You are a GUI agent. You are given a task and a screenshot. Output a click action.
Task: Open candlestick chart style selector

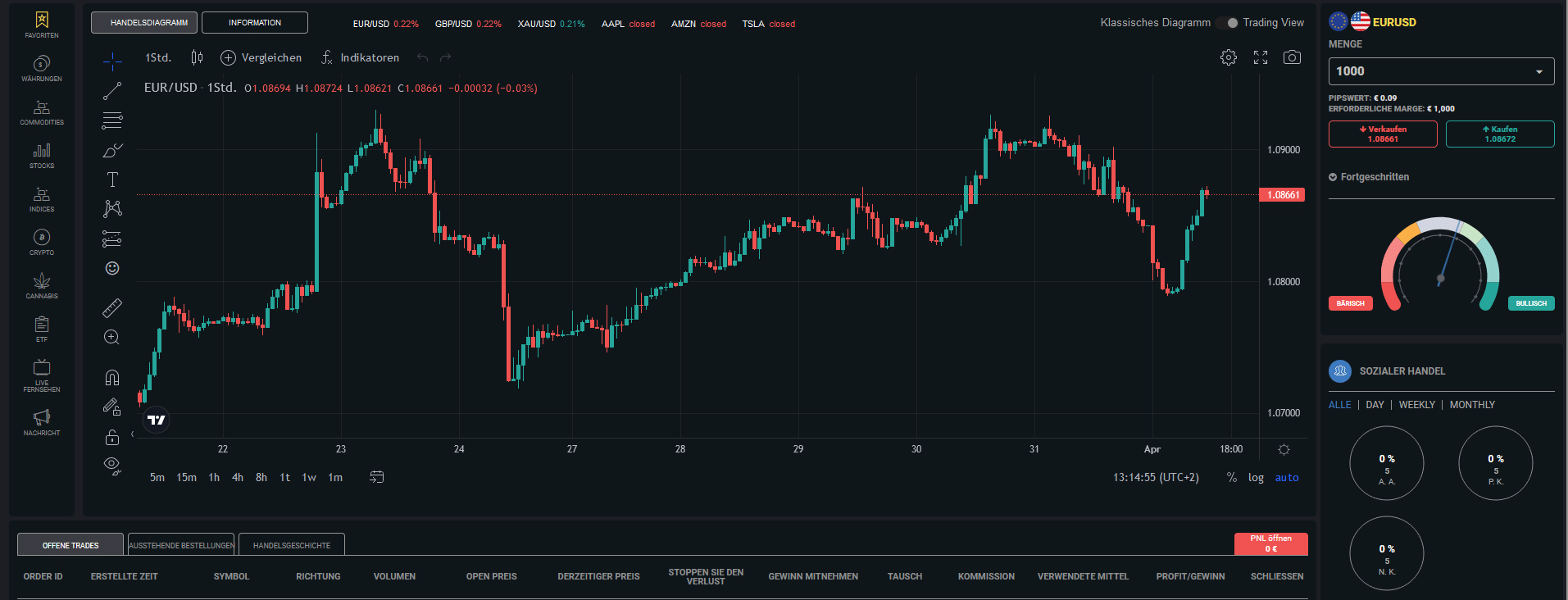click(197, 57)
